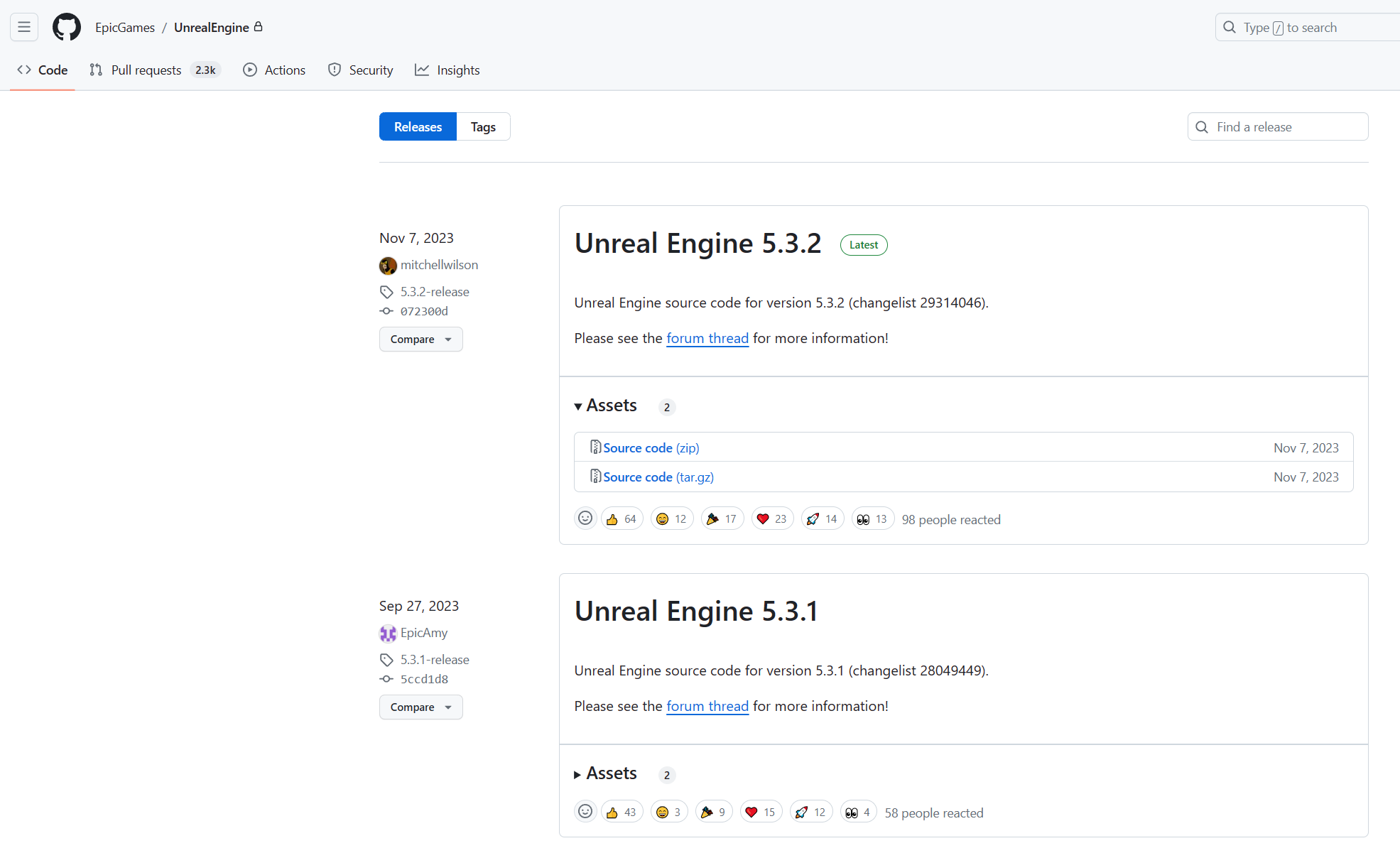Toggle thumbs up reaction with 43 count
This screenshot has width=1400, height=853.
(x=622, y=813)
